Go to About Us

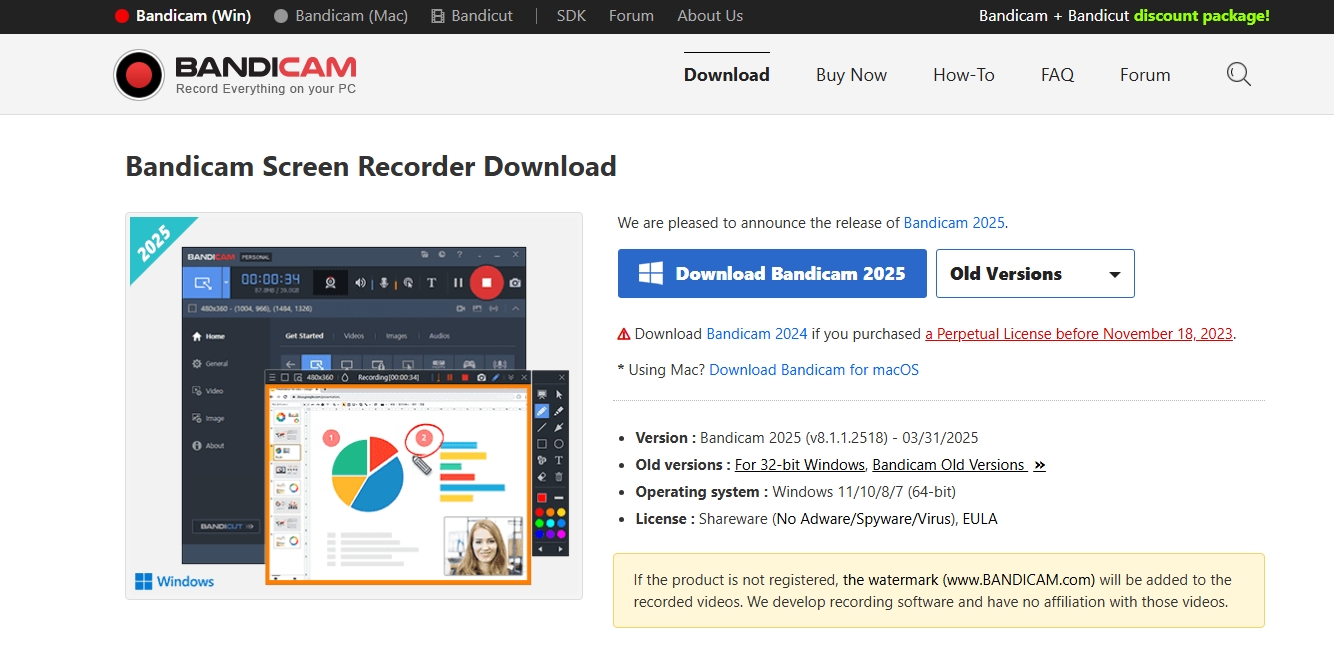click(710, 16)
